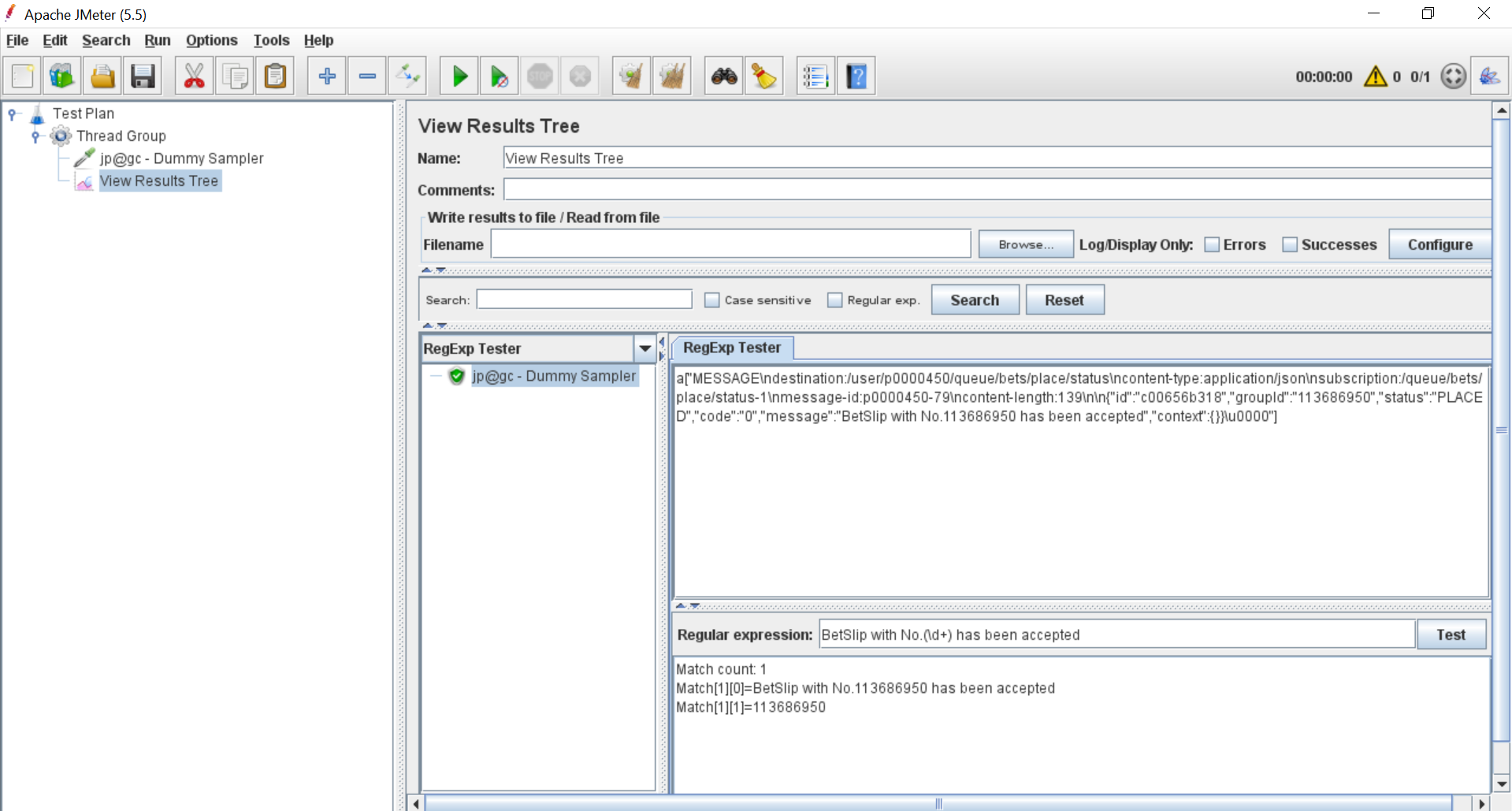1512x811 pixels.
Task: Click the warning triangle log viewer icon
Action: 1376,76
